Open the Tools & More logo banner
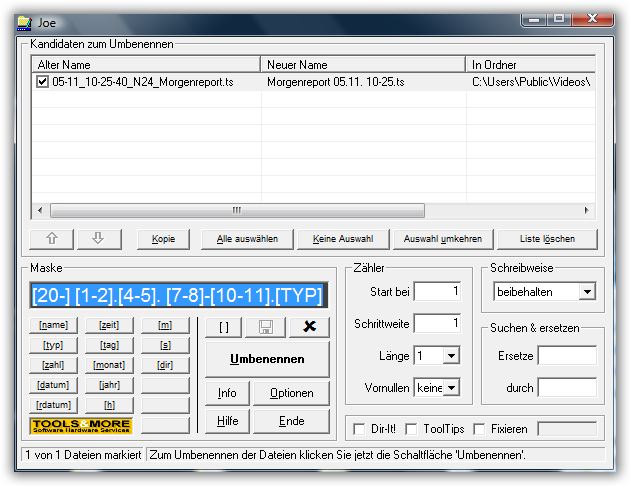Image resolution: width=630 pixels, height=486 pixels. pyautogui.click(x=81, y=425)
